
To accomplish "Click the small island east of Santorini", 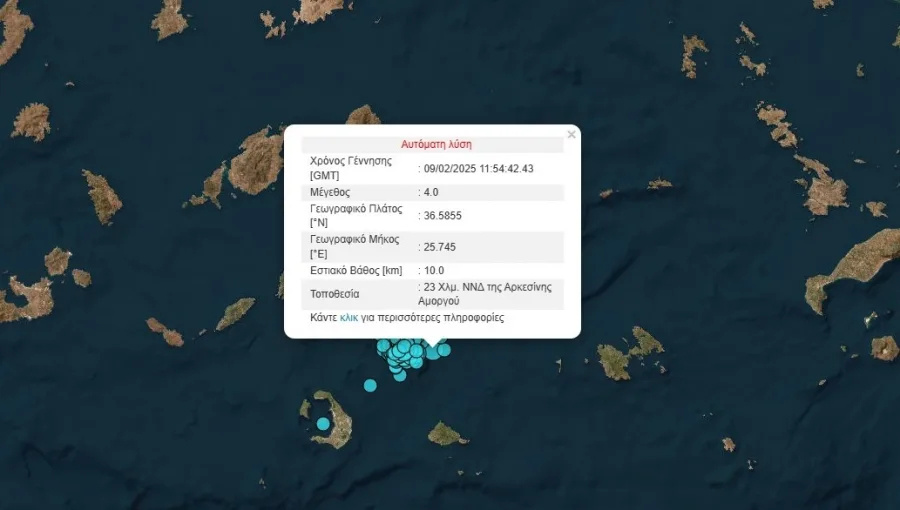I will click(446, 434).
